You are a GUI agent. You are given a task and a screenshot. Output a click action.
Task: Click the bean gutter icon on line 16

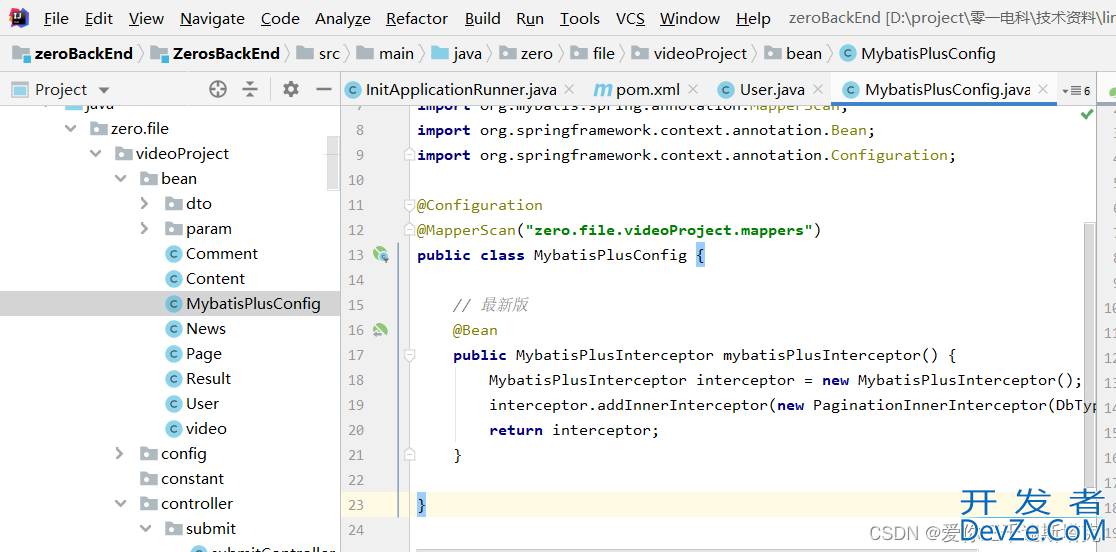(x=381, y=329)
